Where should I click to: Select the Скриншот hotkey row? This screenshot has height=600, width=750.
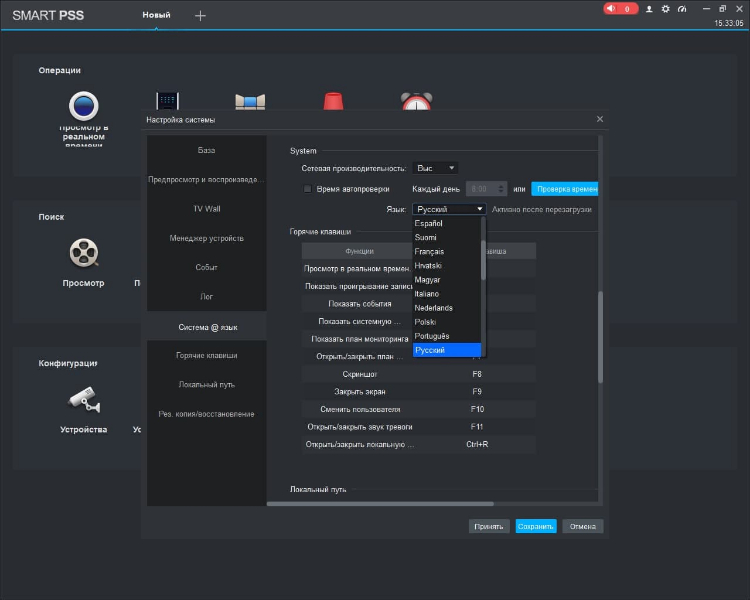(x=419, y=374)
